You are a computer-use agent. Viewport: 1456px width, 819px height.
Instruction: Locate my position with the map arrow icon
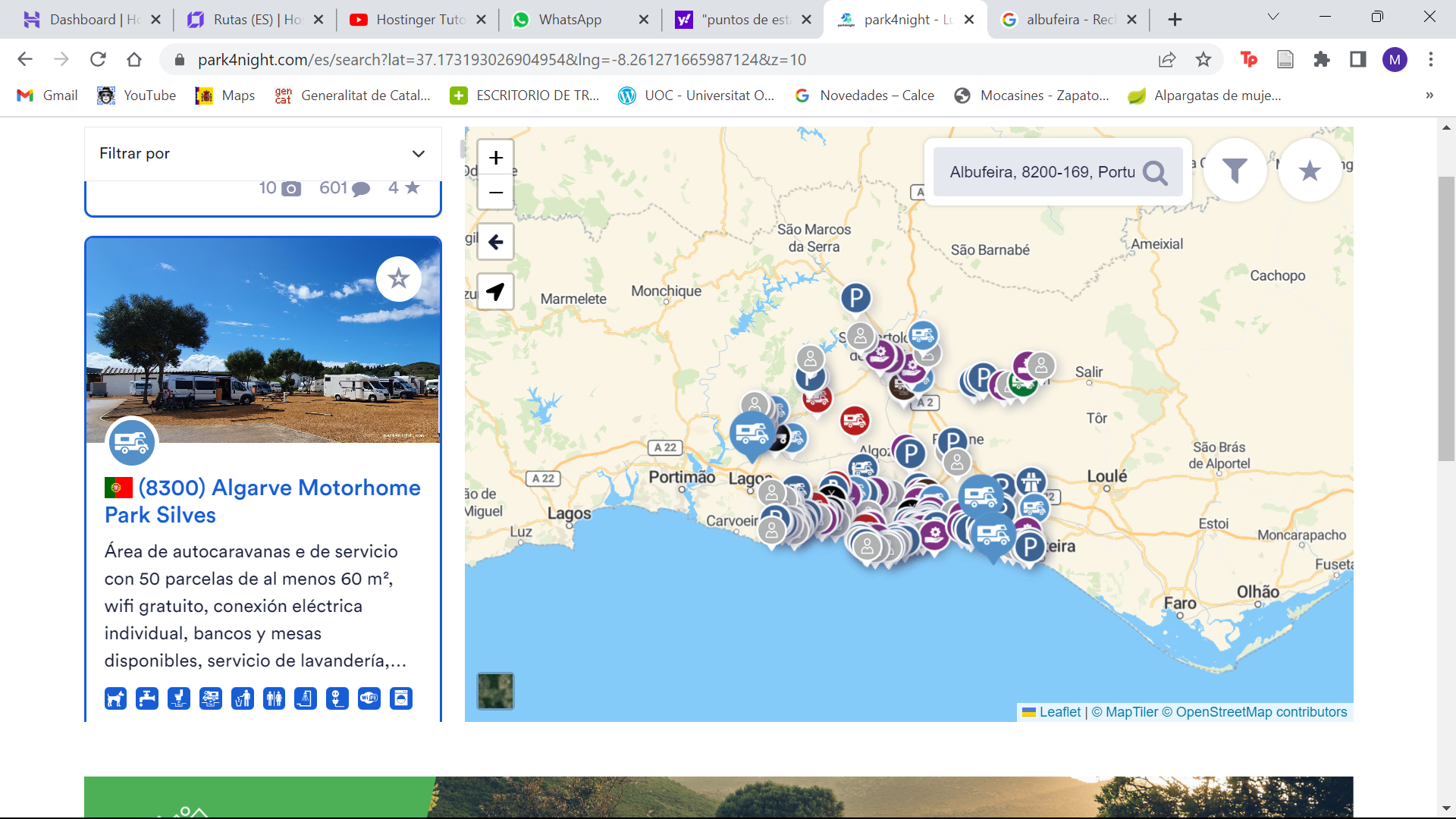point(495,291)
